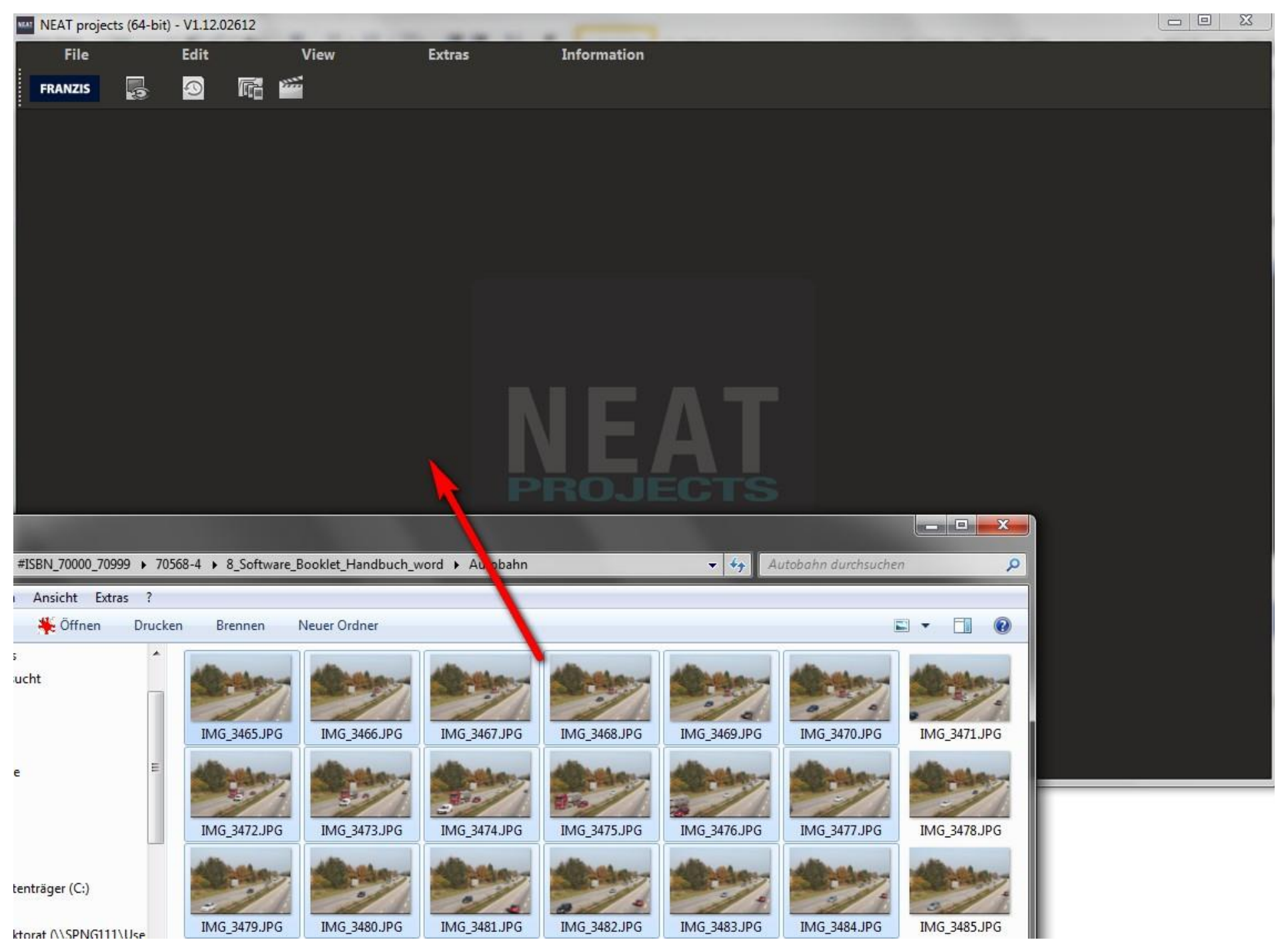
Task: Select thumbnail IMG_3472.JPG
Action: 241,794
